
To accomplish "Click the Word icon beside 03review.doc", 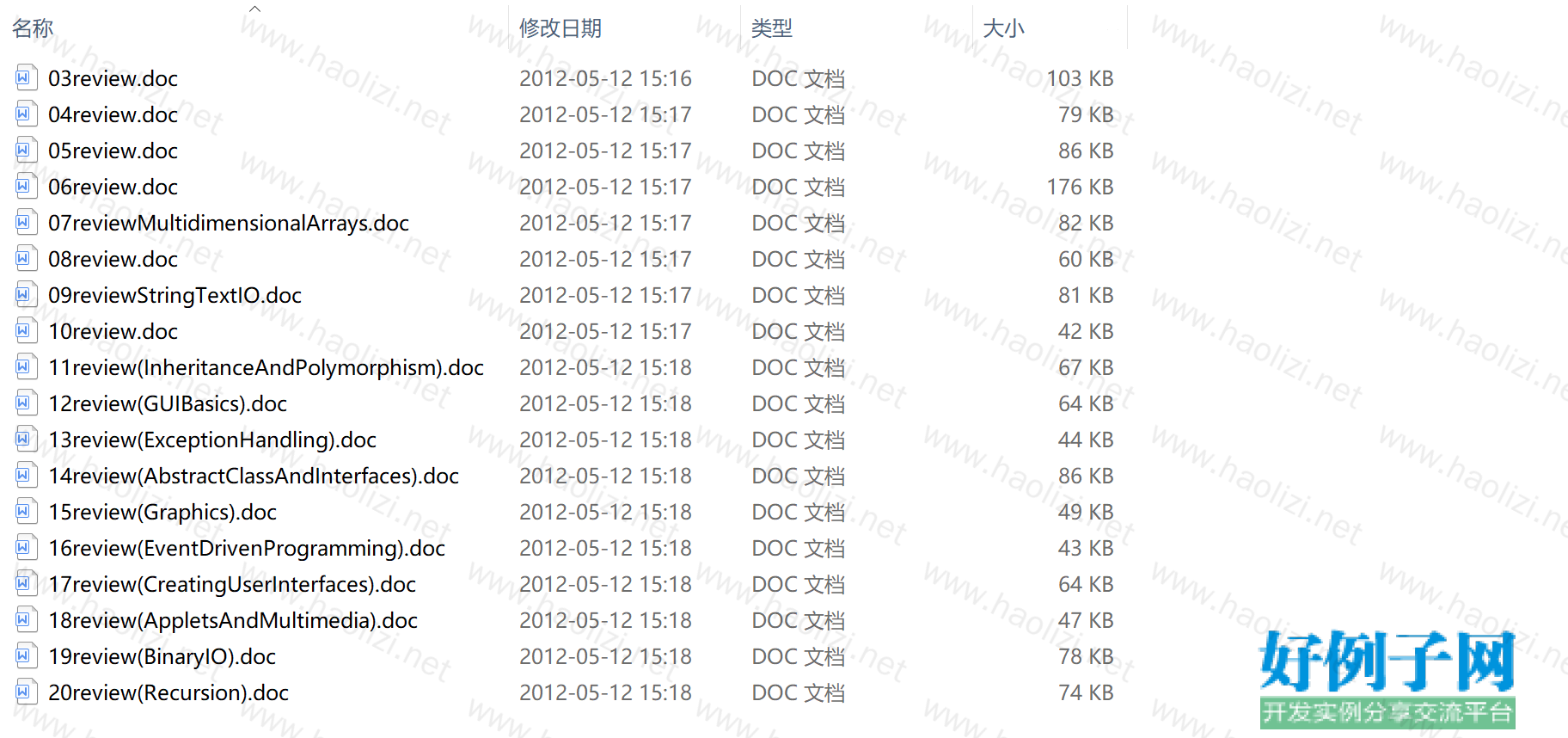I will [x=26, y=78].
